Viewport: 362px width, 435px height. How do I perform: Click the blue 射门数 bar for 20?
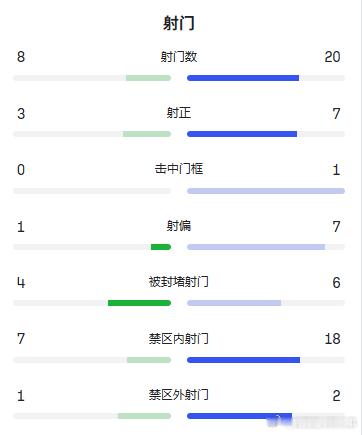pyautogui.click(x=243, y=78)
